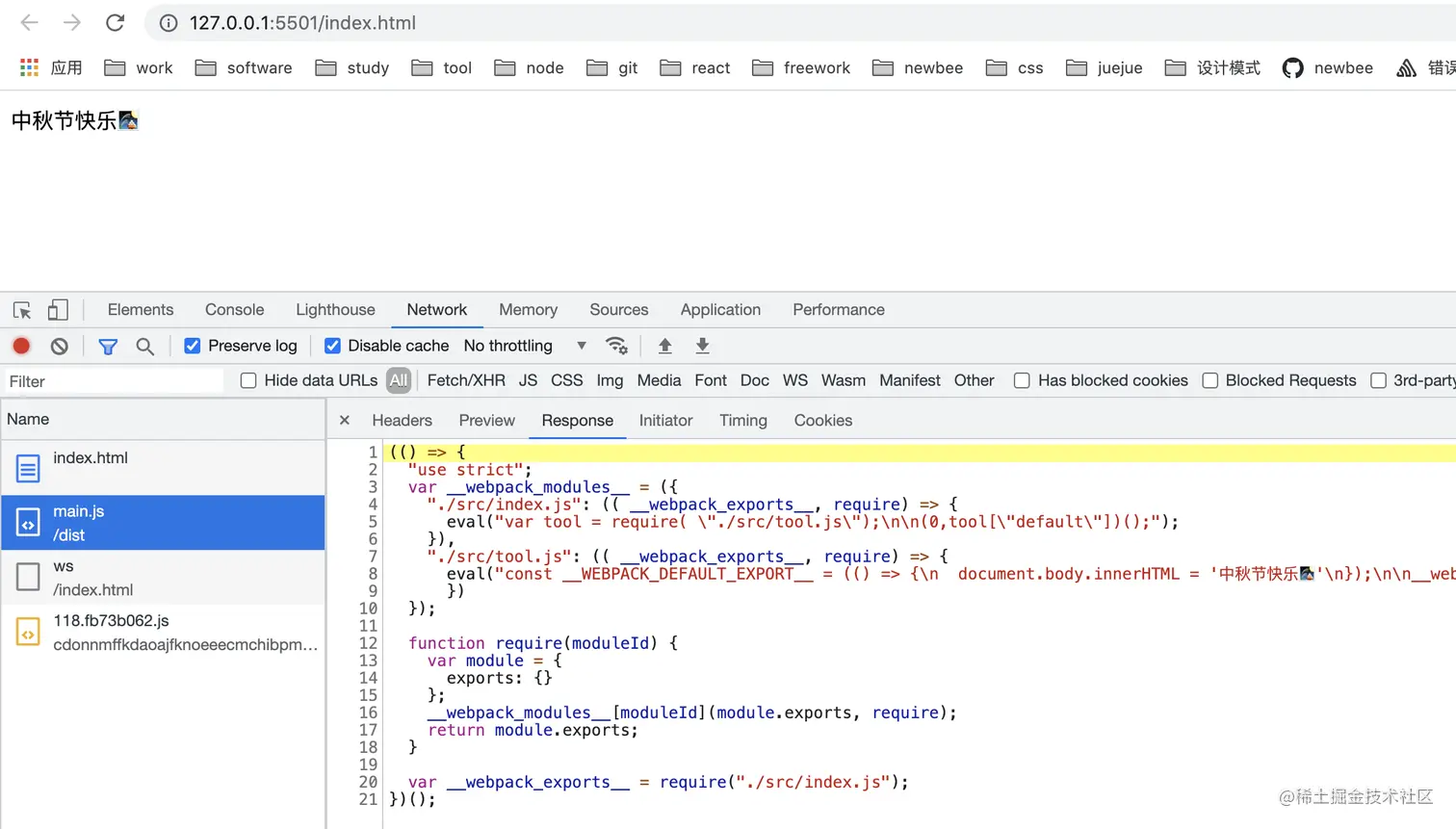
Task: Filter requests by Img type
Action: 610,380
